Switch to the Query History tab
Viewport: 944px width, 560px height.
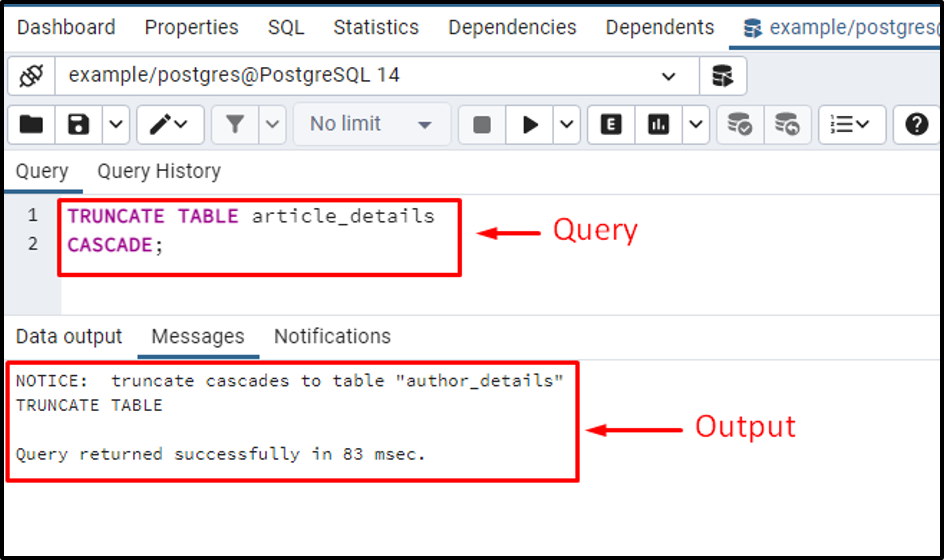pyautogui.click(x=159, y=172)
